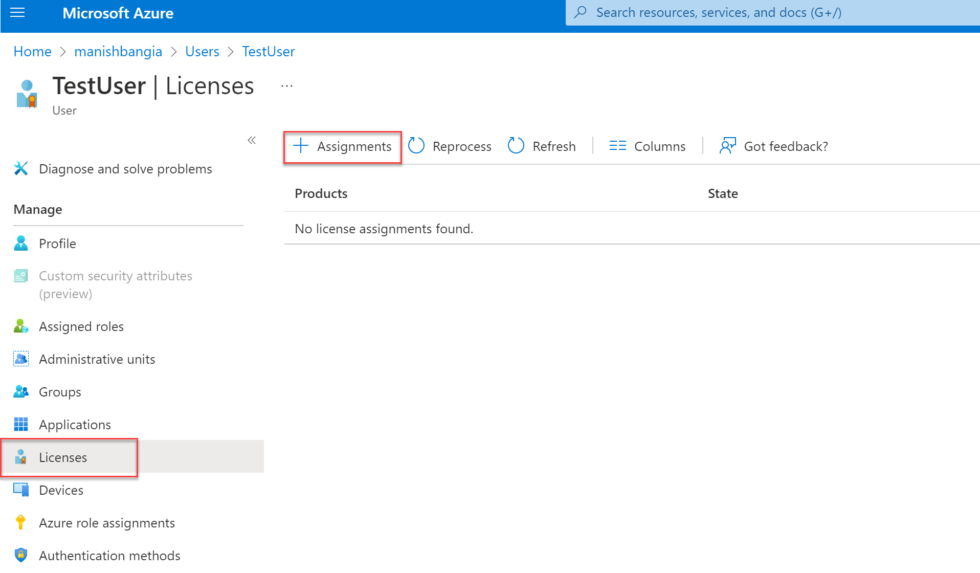Open the Devices section
Image resolution: width=980 pixels, height=573 pixels.
pyautogui.click(x=61, y=490)
